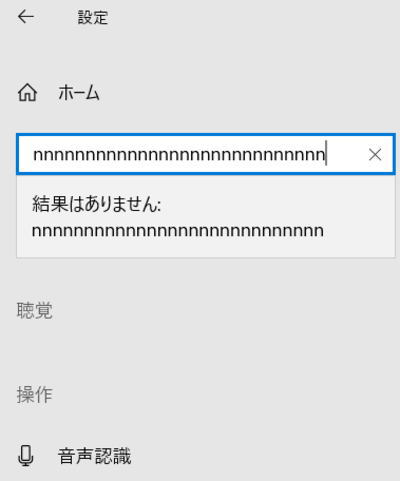Click the 聴覚 section header
Viewport: 400px width, 481px height.
35,310
